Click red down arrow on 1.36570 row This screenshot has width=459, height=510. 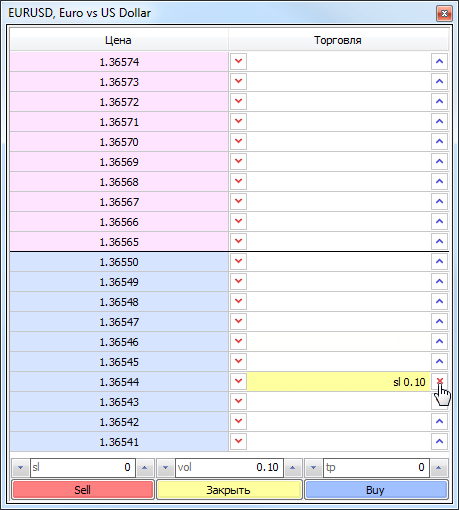point(238,141)
